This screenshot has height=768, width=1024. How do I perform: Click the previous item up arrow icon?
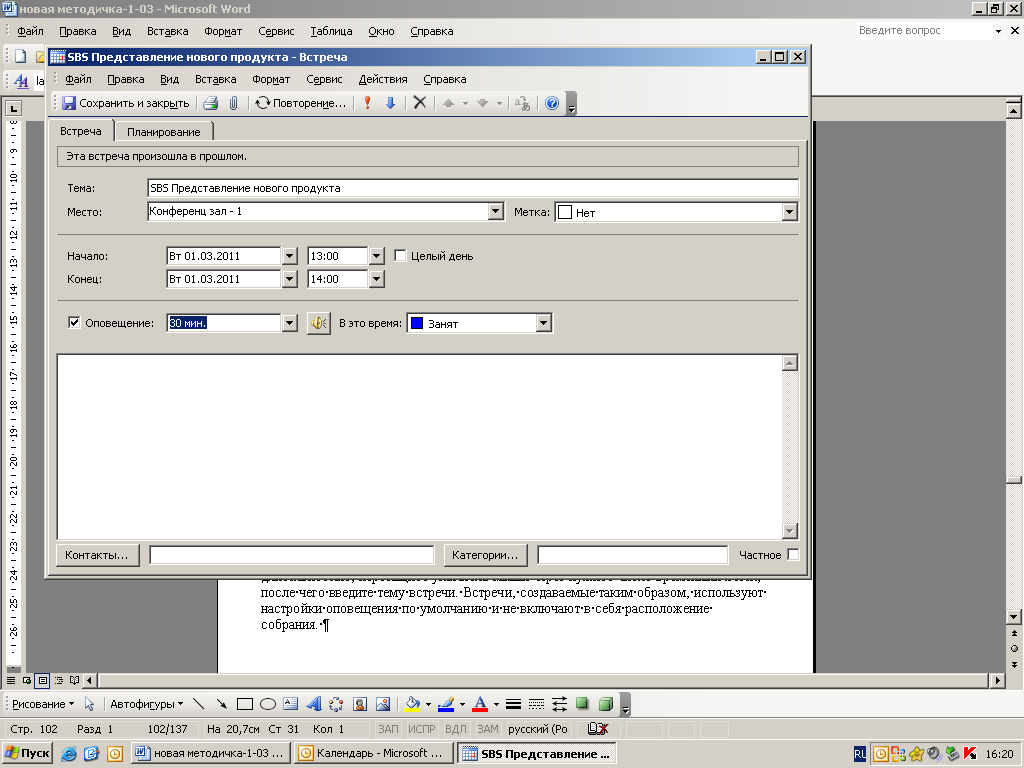coord(449,103)
